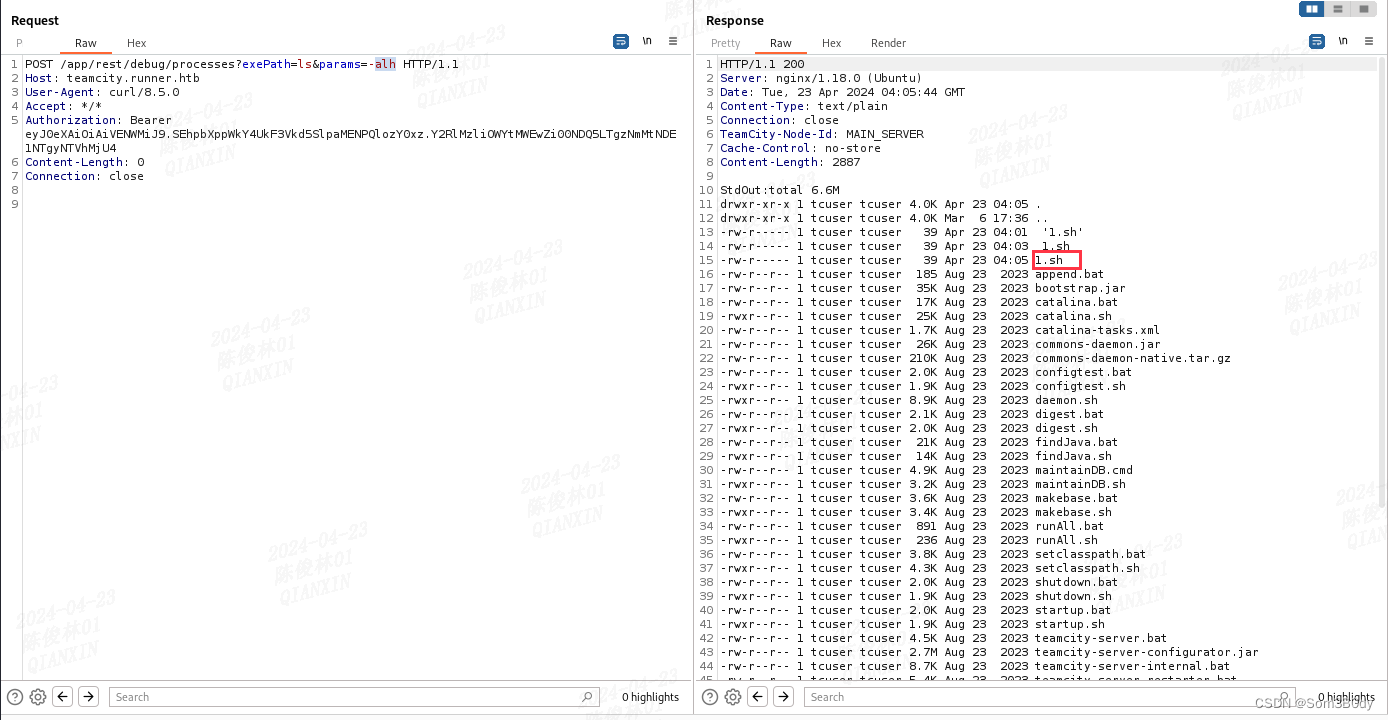Go to previous search match in Response

pos(758,697)
